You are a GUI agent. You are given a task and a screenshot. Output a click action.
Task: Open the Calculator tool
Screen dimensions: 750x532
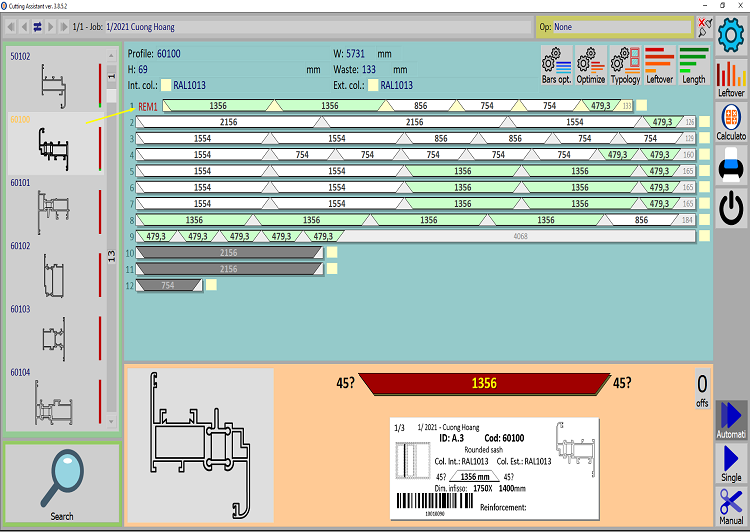tap(731, 122)
